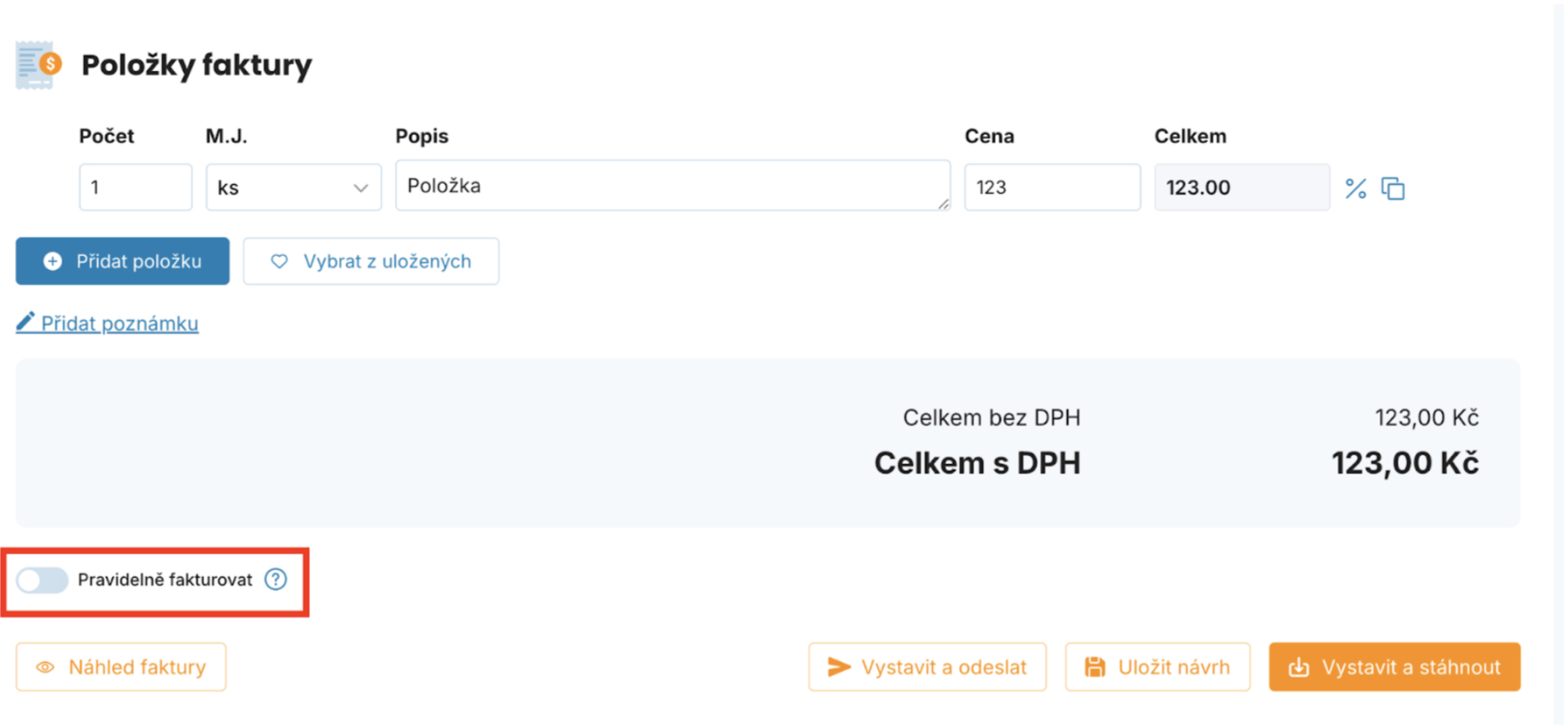Viewport: 1568px width, 728px height.
Task: Click the Přidat položku button
Action: coord(122,261)
